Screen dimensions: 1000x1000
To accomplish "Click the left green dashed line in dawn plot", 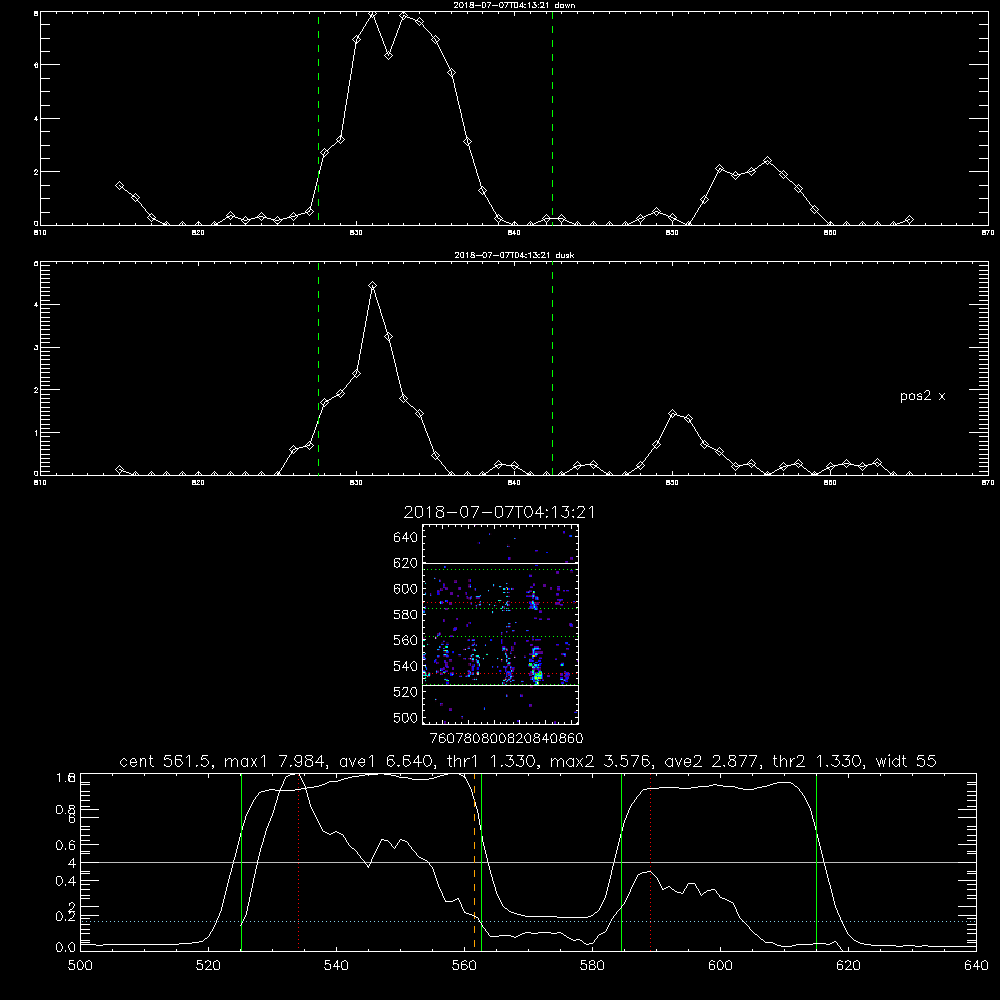I will click(x=318, y=118).
